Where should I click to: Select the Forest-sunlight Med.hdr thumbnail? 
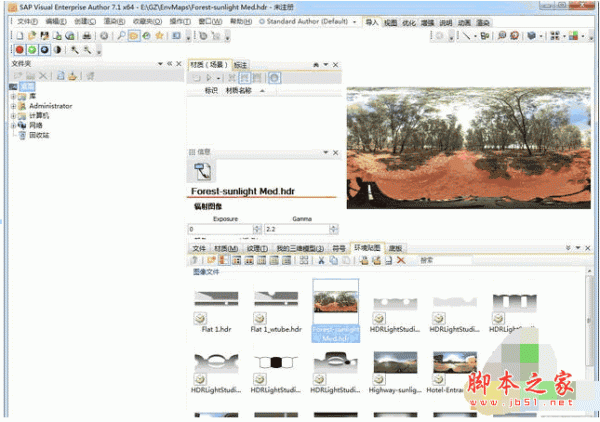click(x=336, y=311)
